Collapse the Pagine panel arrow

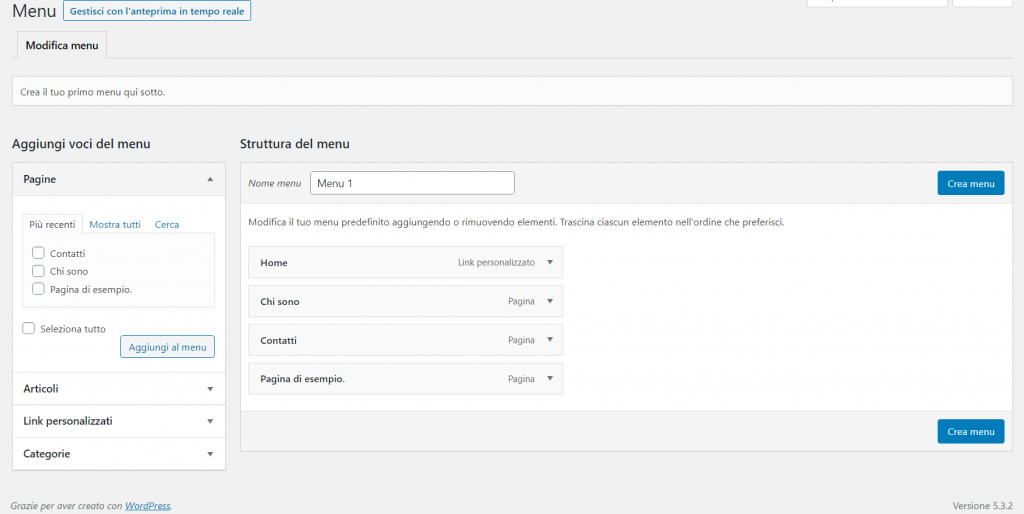pos(210,179)
